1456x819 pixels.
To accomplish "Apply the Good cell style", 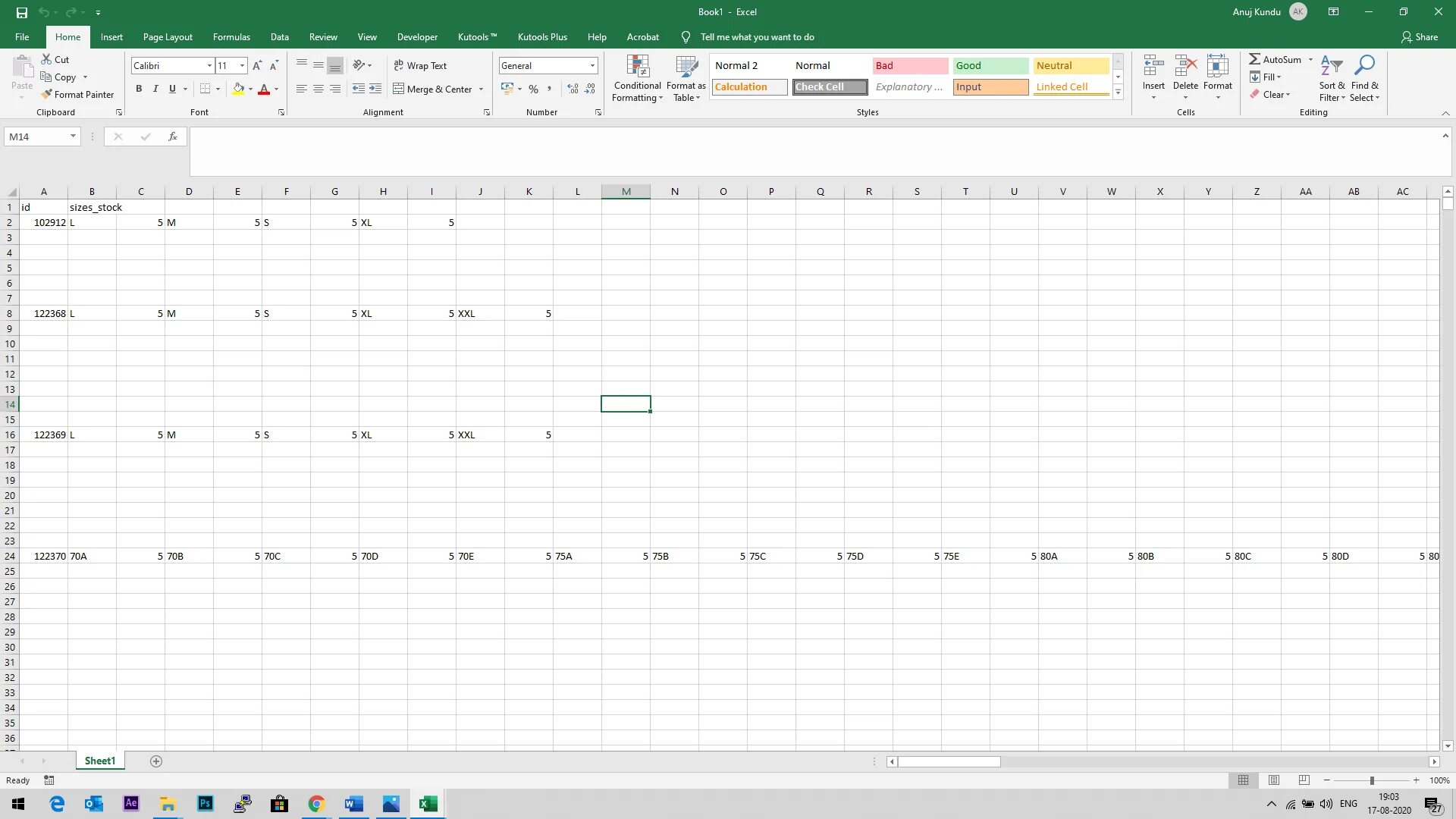I will coord(990,66).
